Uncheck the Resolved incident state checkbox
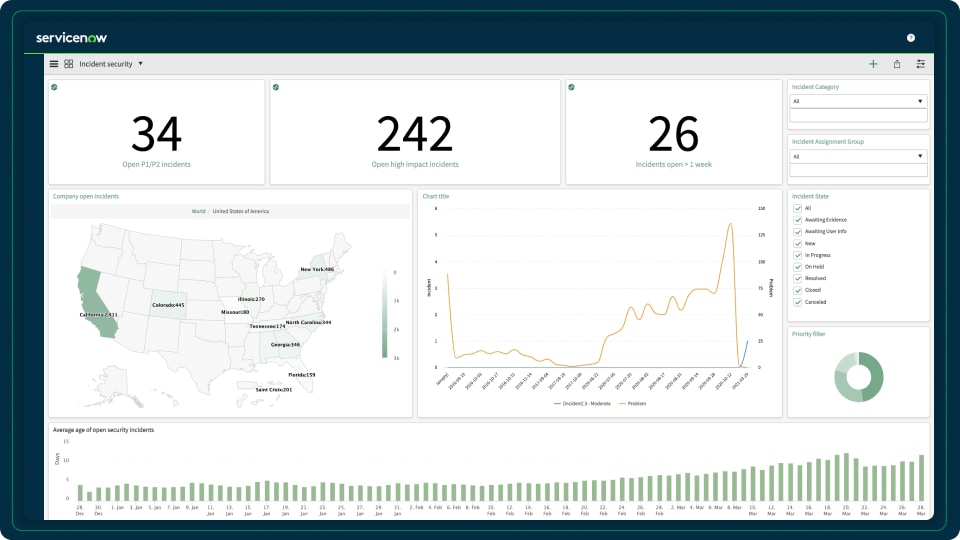The width and height of the screenshot is (960, 540). coord(797,279)
